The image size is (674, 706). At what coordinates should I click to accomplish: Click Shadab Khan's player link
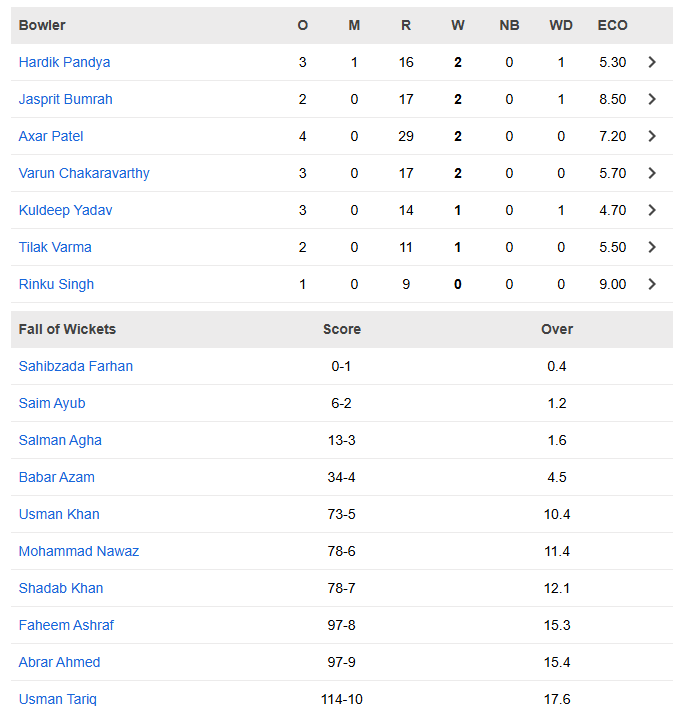[61, 588]
